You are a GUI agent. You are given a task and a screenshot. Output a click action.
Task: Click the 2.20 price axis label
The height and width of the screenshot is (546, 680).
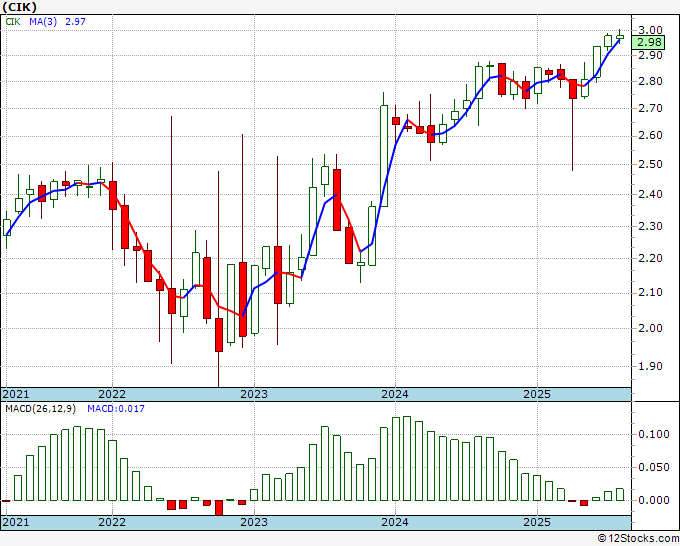coord(651,258)
